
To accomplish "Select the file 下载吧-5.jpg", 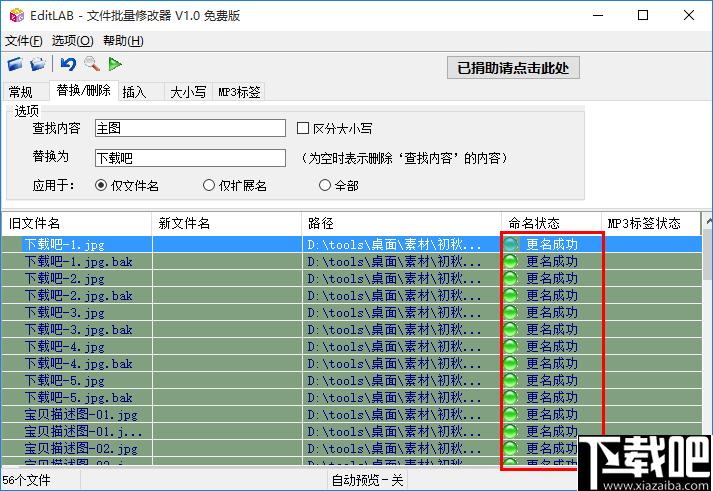I will (x=65, y=380).
